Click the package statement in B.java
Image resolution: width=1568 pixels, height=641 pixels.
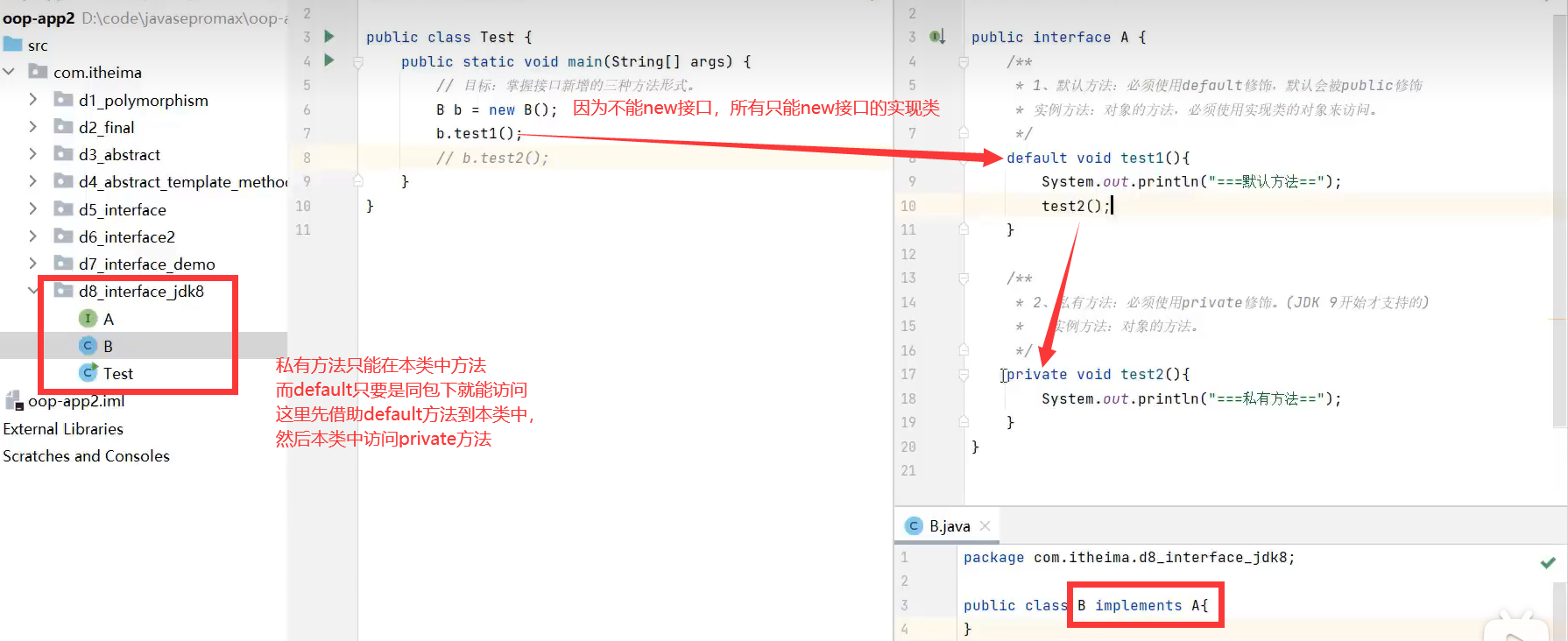[x=1129, y=557]
